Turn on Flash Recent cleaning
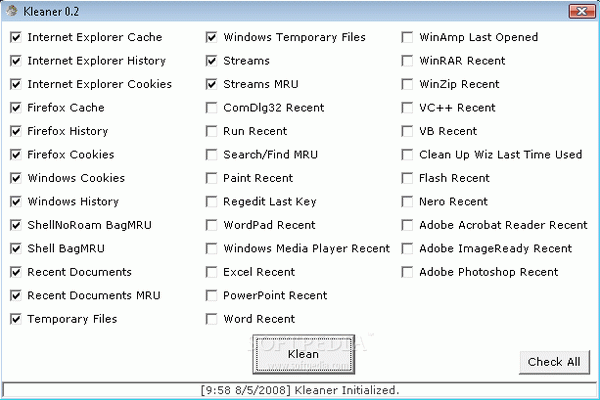 click(408, 178)
